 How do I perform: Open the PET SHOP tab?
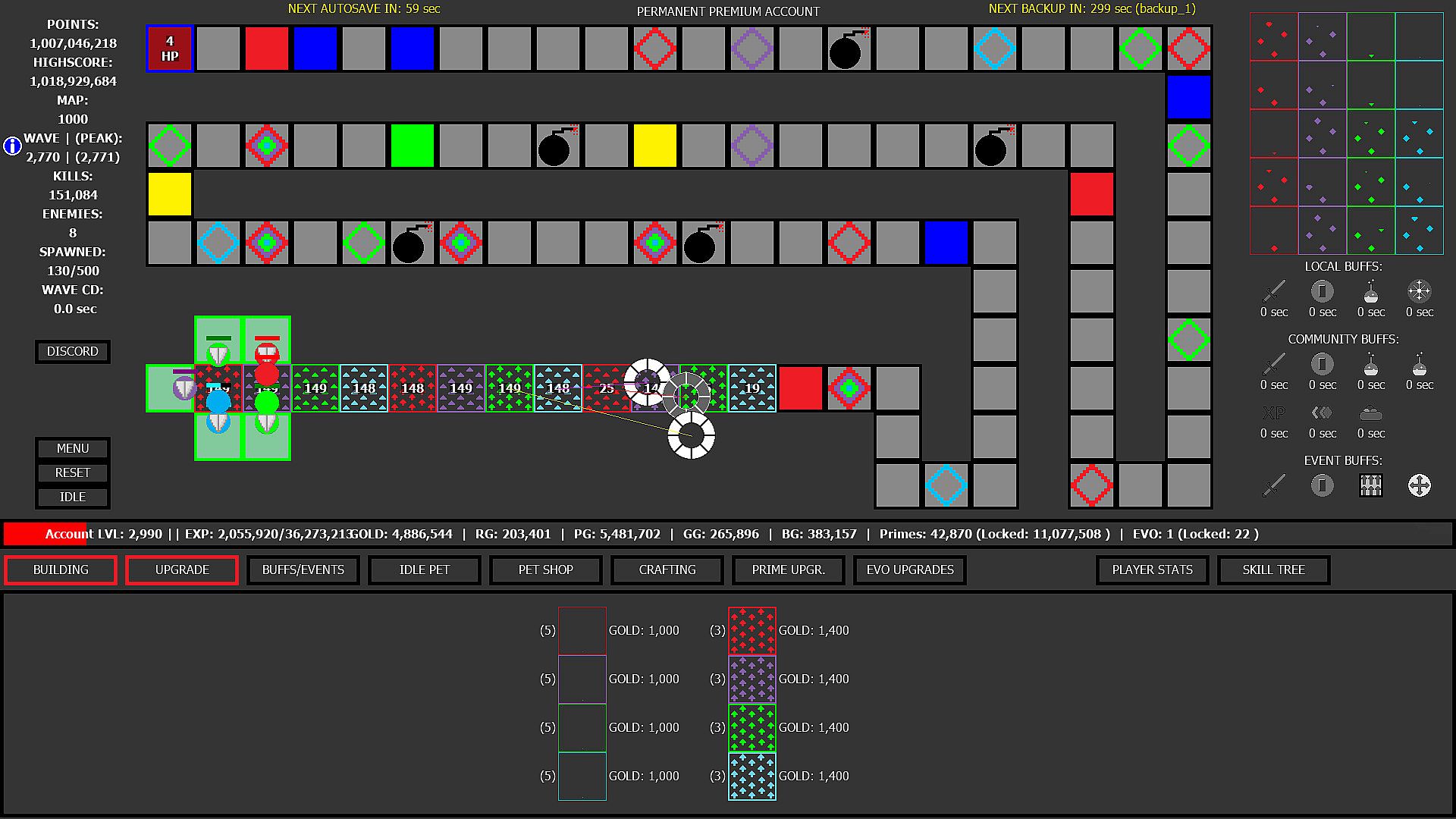coord(545,570)
